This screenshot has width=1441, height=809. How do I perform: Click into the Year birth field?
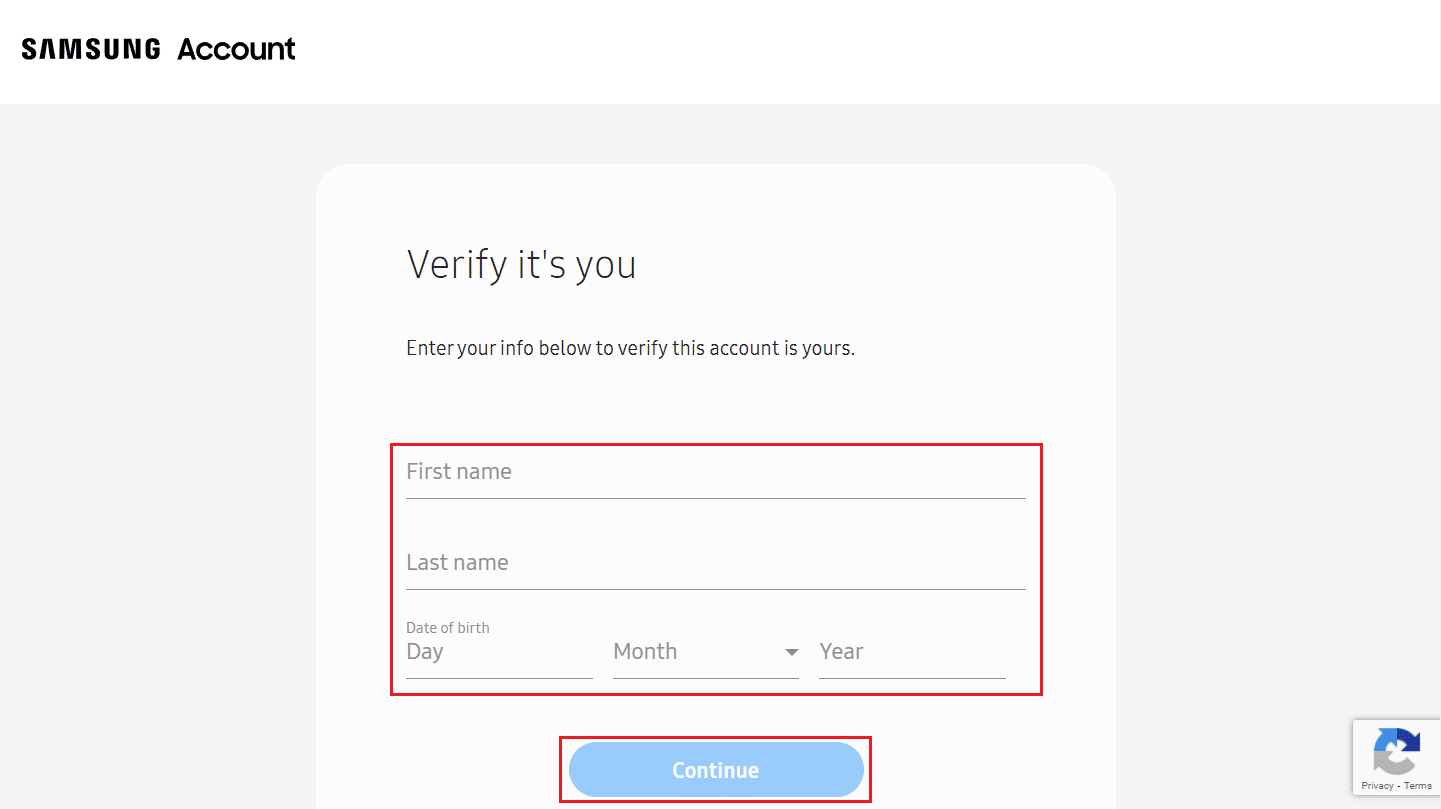911,652
